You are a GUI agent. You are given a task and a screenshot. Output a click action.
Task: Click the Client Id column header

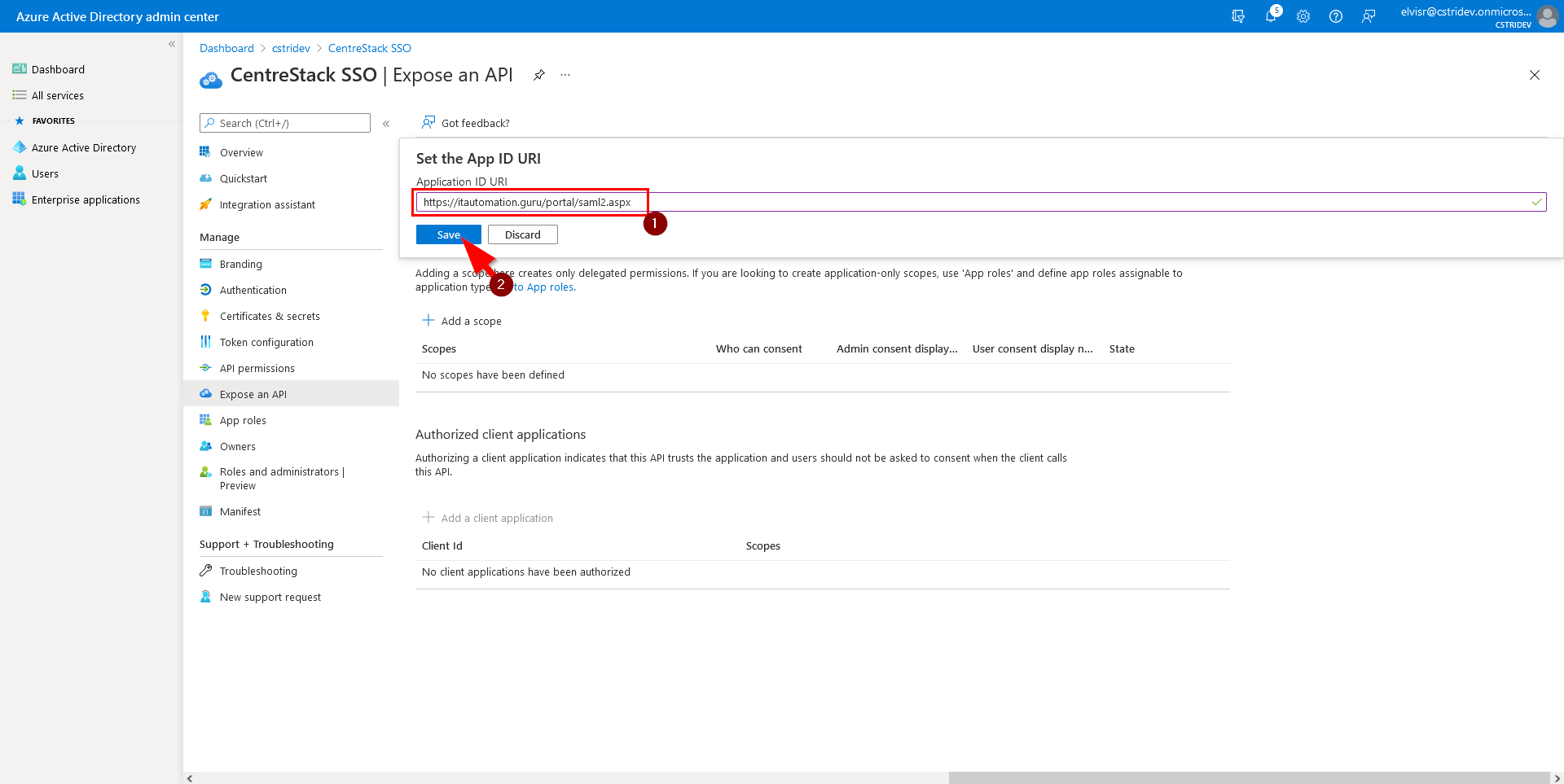[442, 545]
